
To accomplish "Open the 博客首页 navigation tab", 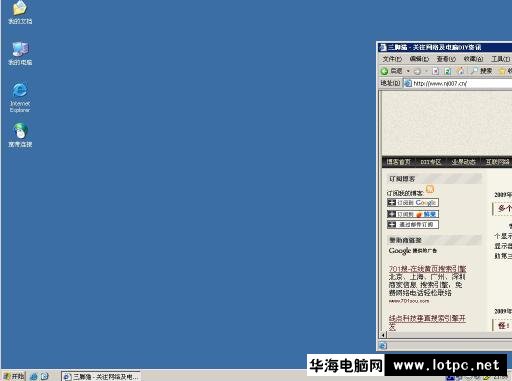I will (x=398, y=162).
